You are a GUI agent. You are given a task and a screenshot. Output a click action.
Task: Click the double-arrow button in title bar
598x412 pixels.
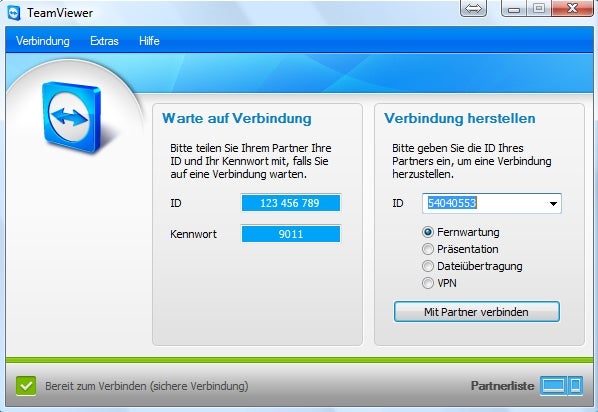click(x=473, y=8)
